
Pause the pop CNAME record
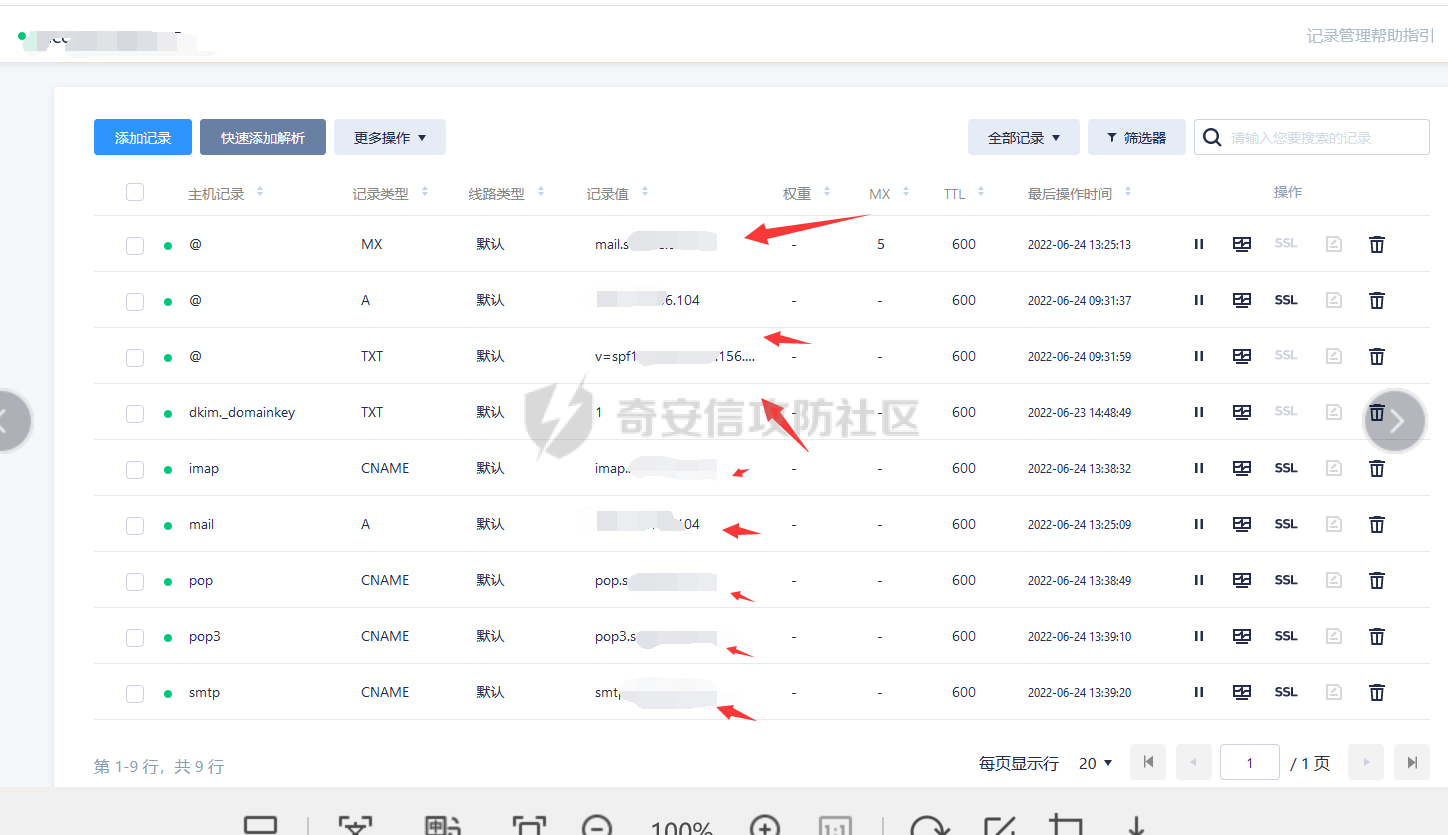[x=1198, y=580]
